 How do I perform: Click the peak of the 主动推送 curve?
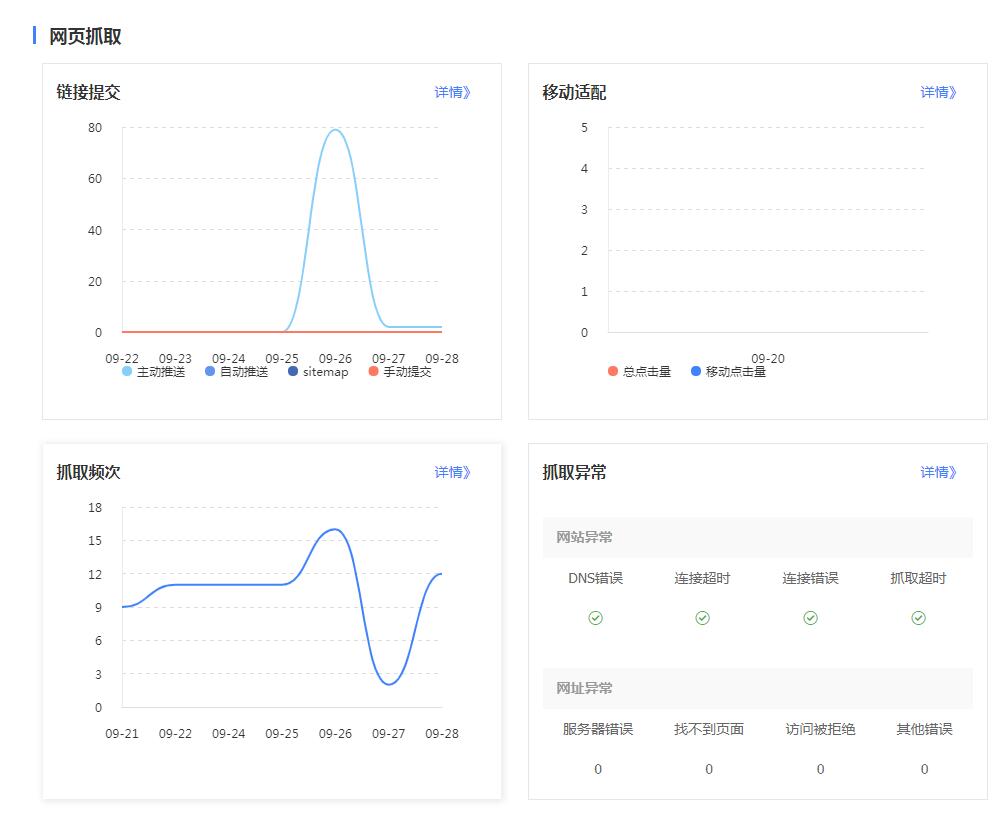tap(335, 129)
